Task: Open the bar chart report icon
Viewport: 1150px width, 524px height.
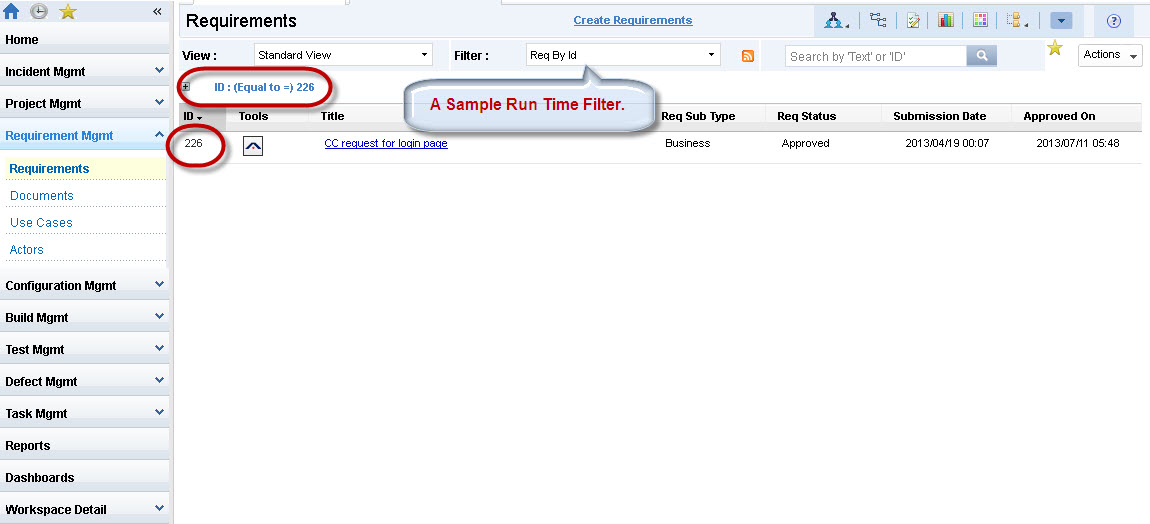Action: coord(945,20)
